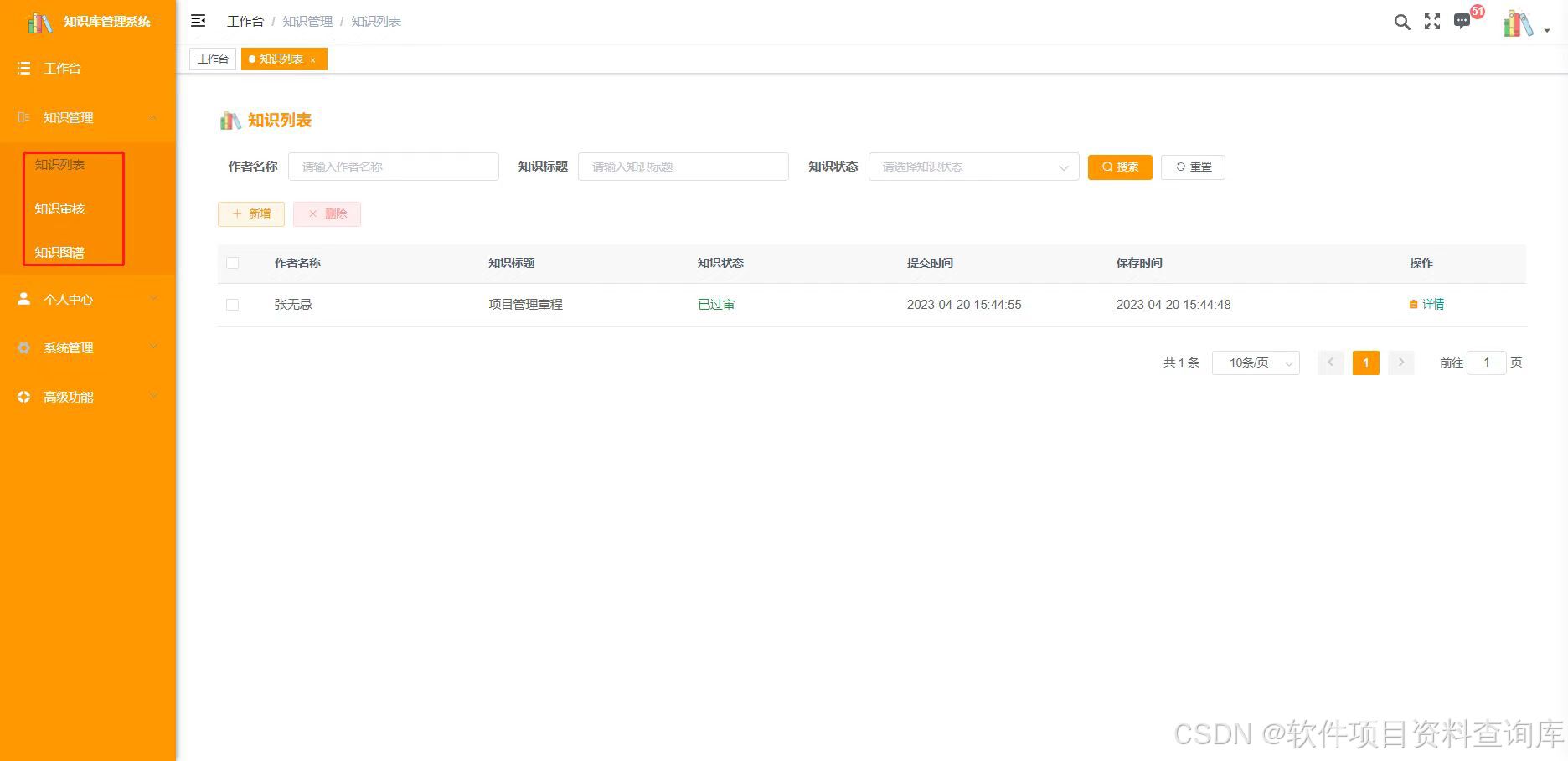Click the 搜索 button
The width and height of the screenshot is (1568, 761).
click(x=1120, y=167)
